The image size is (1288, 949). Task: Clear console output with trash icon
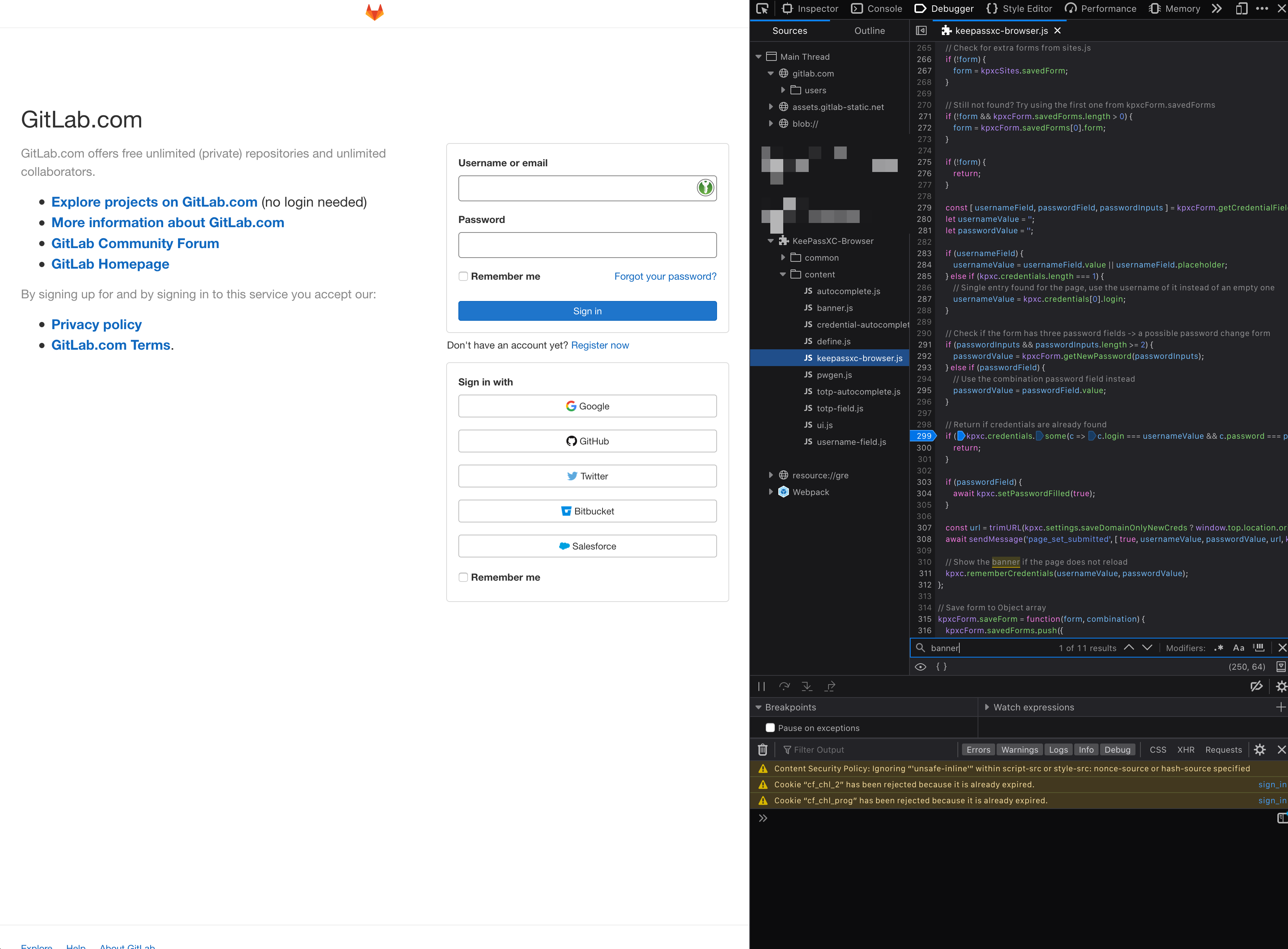coord(763,749)
